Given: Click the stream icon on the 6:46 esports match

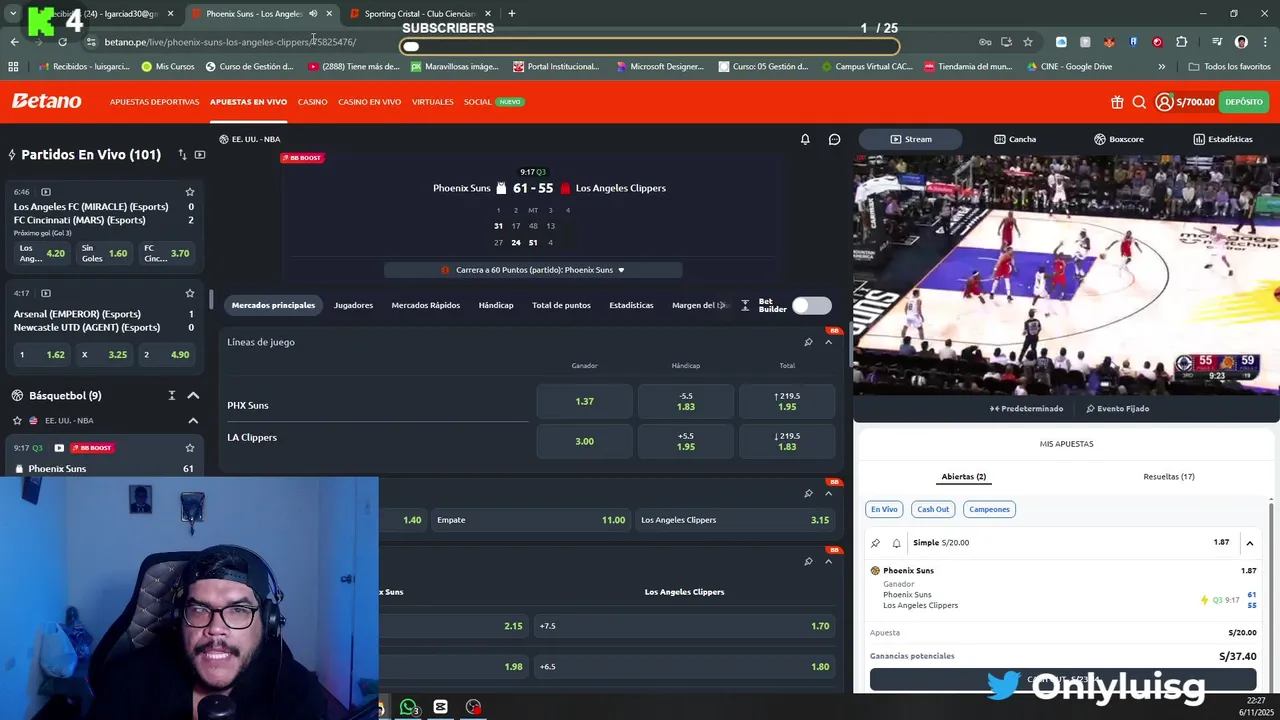Looking at the screenshot, I should (x=46, y=192).
